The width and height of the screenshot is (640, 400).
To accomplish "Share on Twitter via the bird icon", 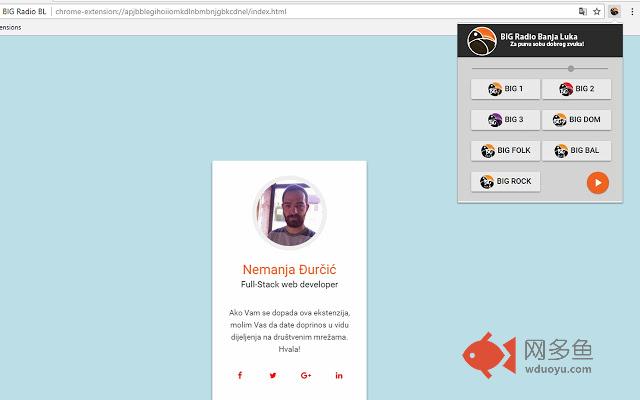I will pos(273,375).
